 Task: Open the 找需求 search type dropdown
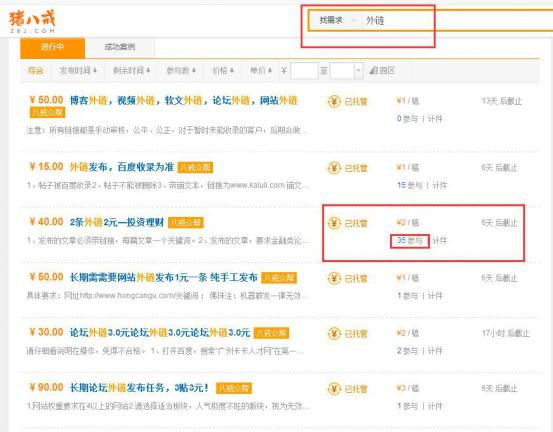(x=336, y=20)
